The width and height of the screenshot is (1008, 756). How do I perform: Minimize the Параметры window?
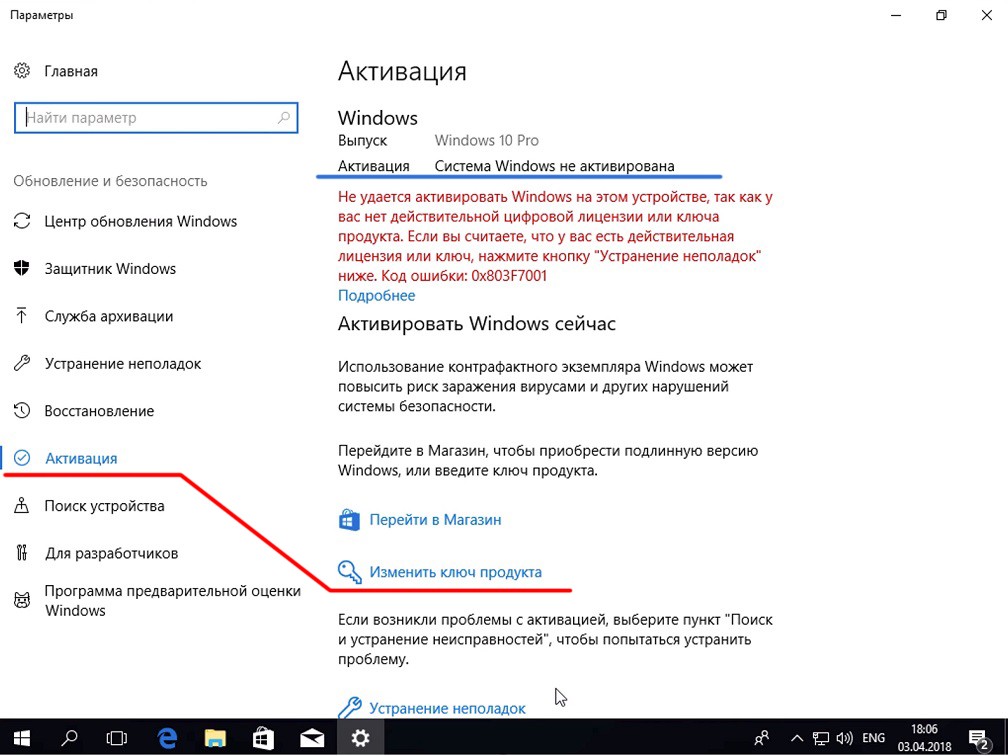pos(894,15)
